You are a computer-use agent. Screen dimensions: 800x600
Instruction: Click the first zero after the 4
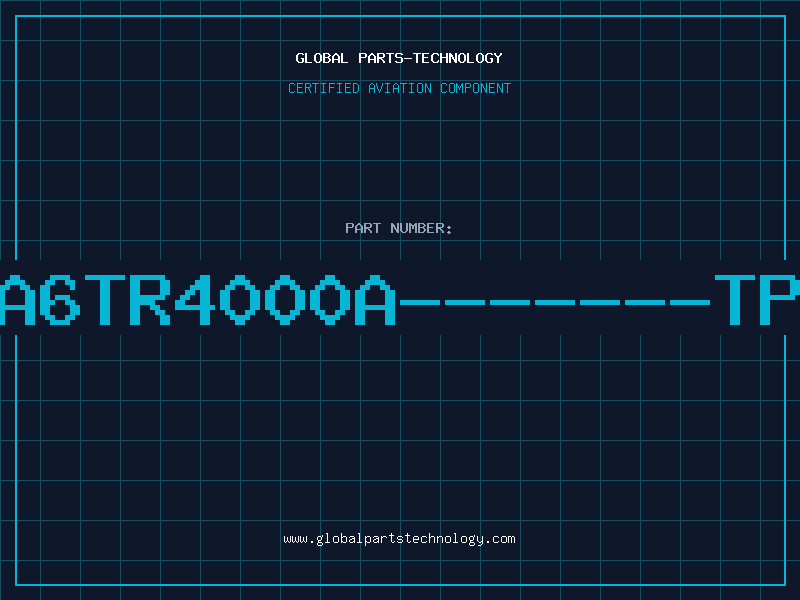[x=240, y=300]
